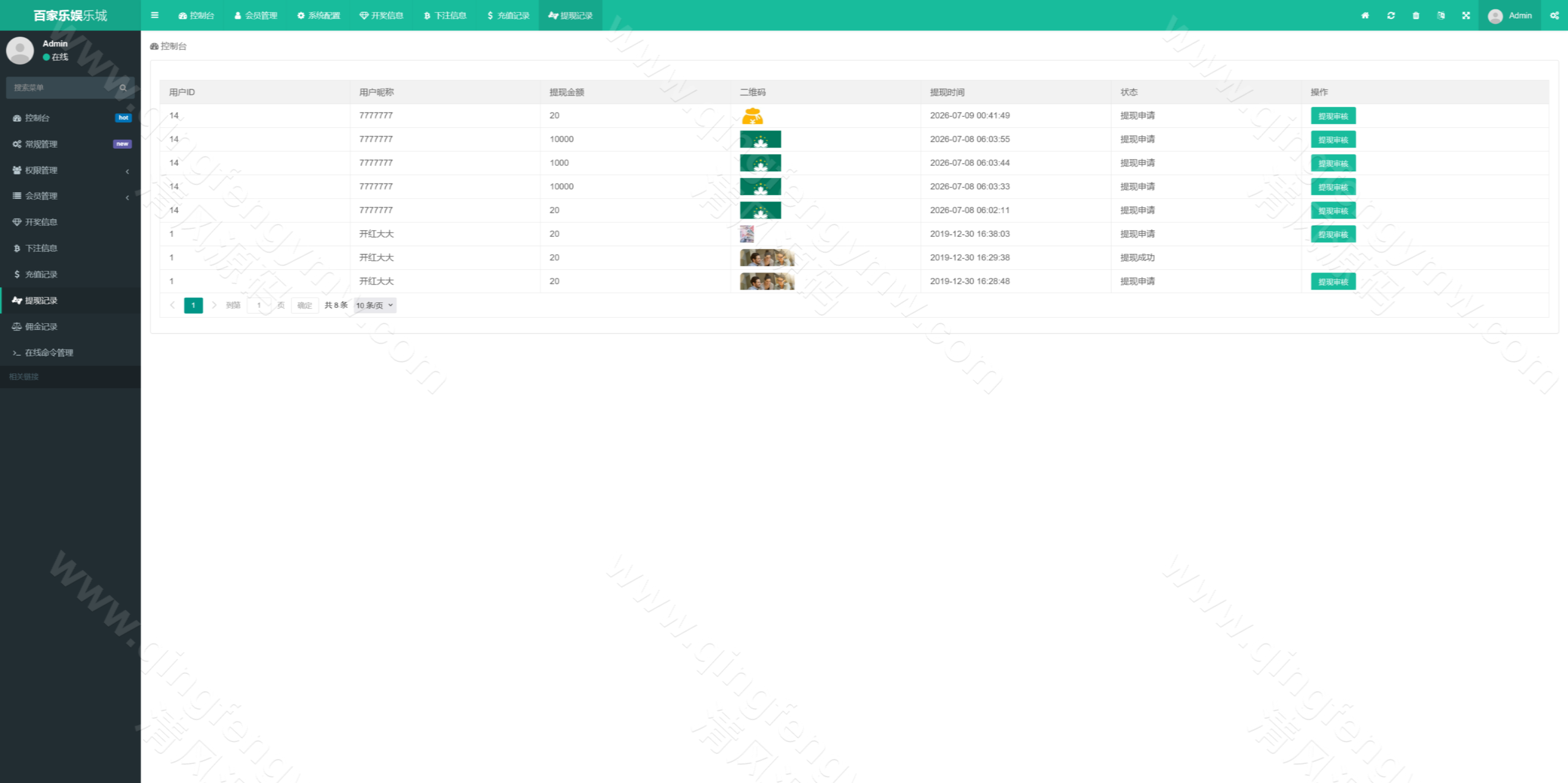
Task: Click the Admin avatar in the sidebar
Action: click(20, 50)
